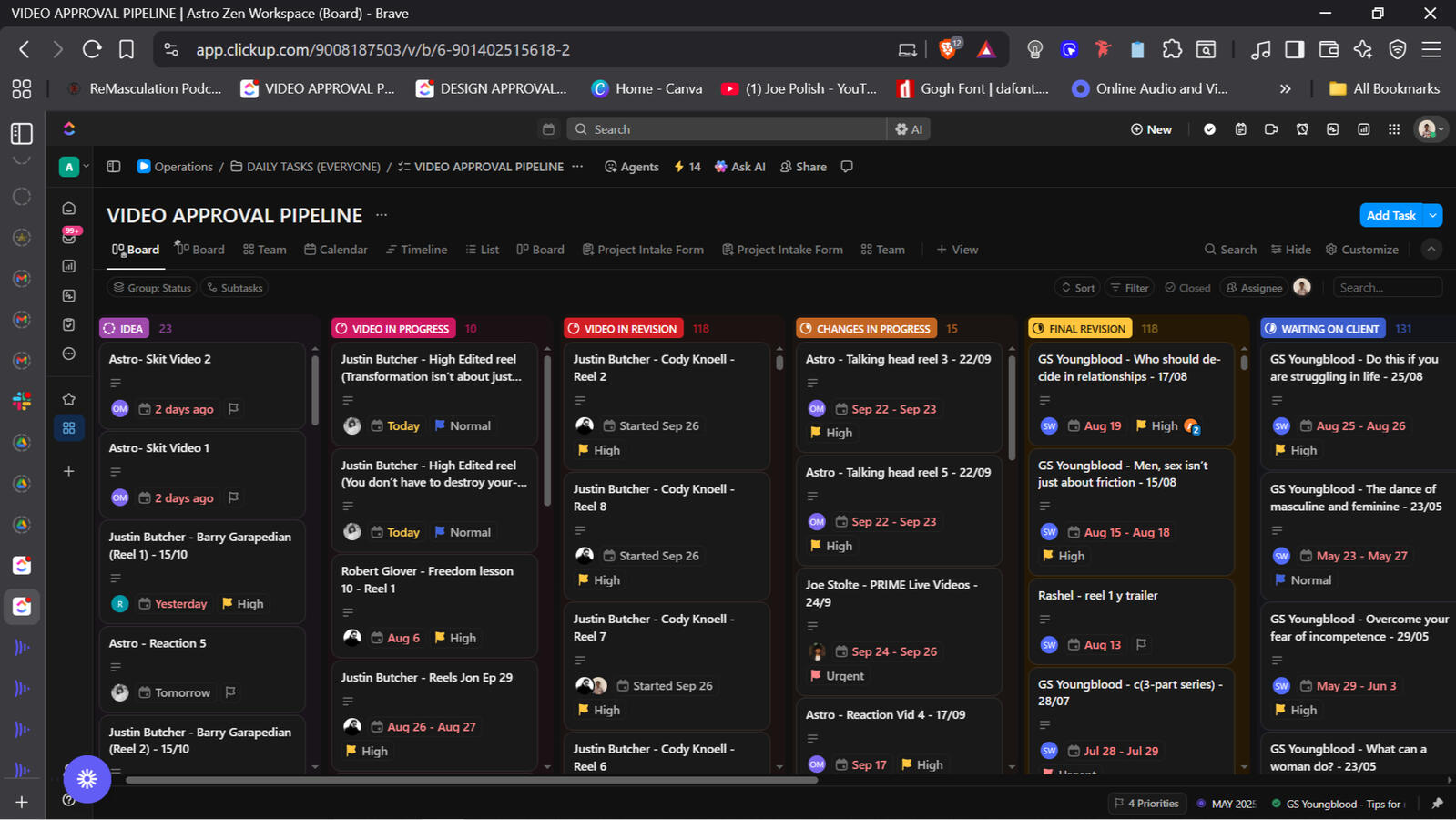The height and width of the screenshot is (820, 1456).
Task: Open the Inbox icon with 99+ badge
Action: (x=69, y=237)
